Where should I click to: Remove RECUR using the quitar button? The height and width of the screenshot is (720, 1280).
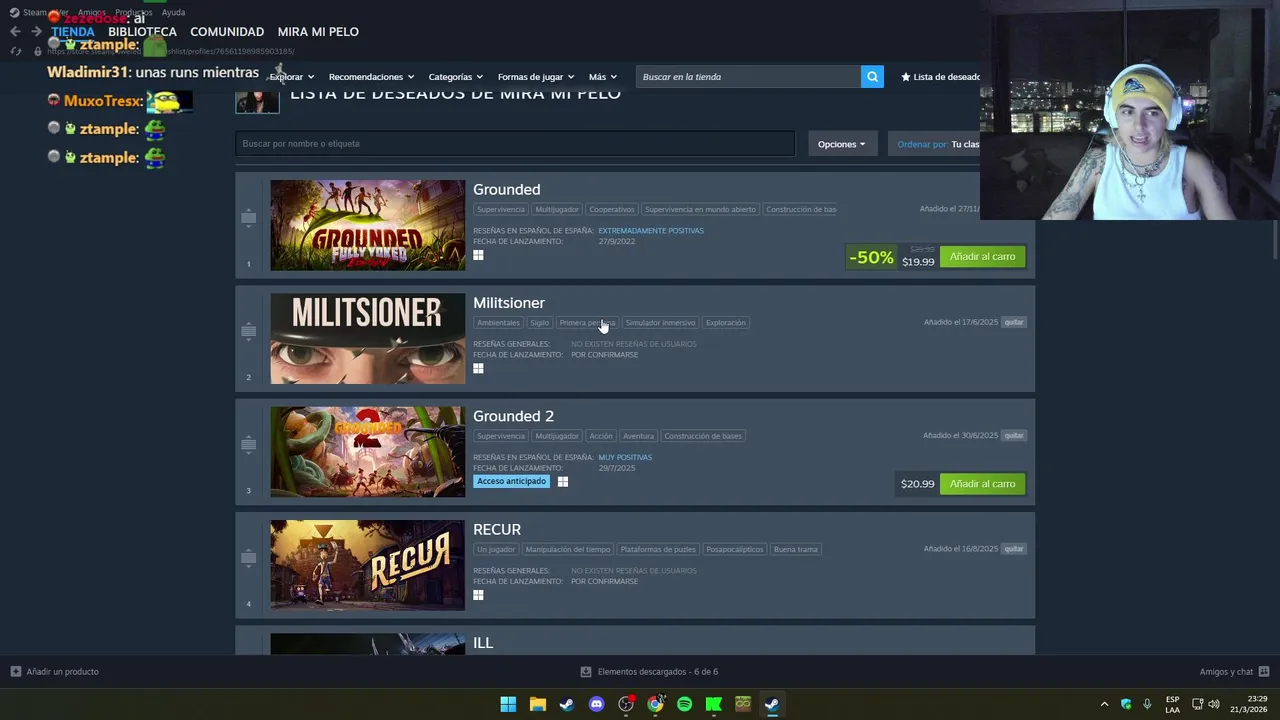pyautogui.click(x=1014, y=549)
